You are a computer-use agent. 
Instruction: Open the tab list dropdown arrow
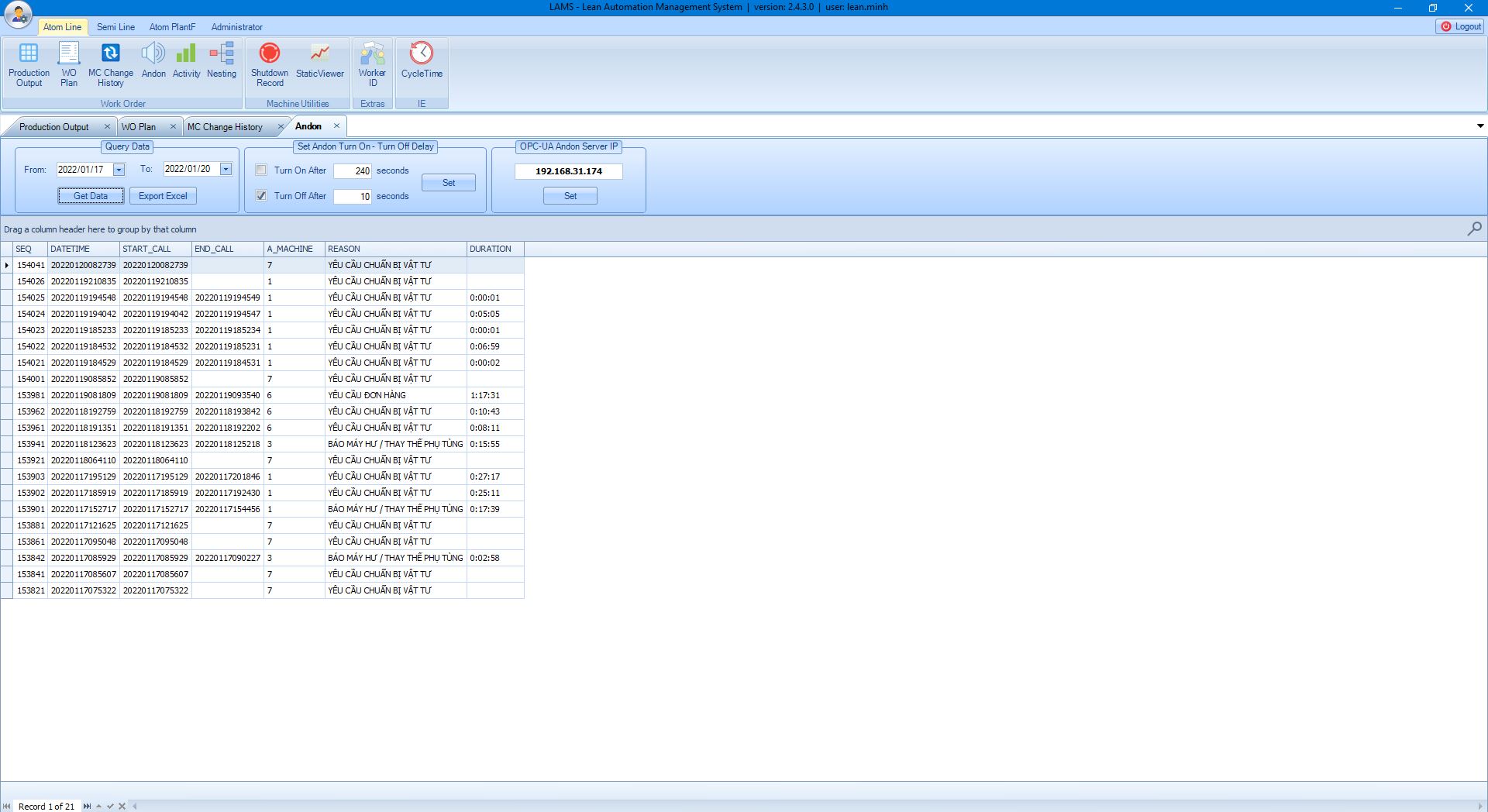coord(1479,126)
